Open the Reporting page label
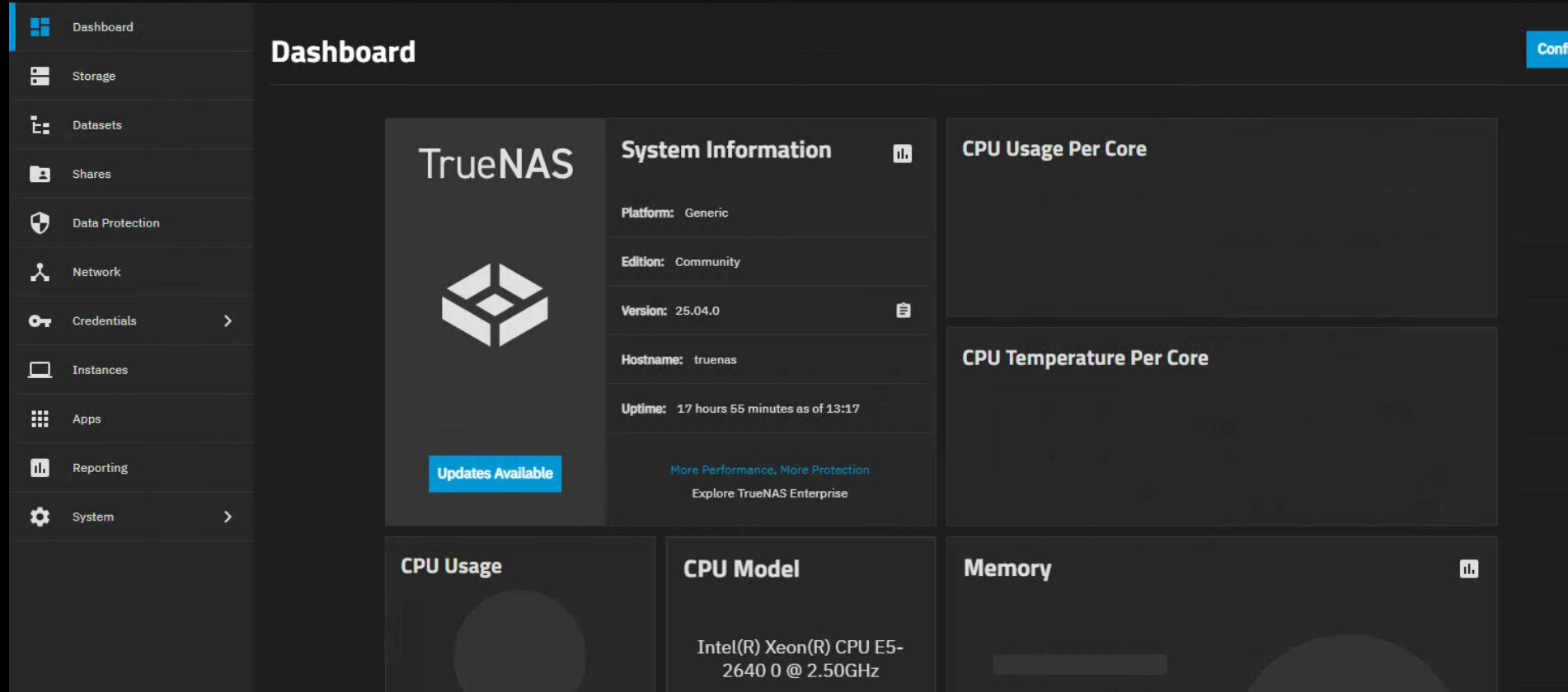 click(100, 468)
